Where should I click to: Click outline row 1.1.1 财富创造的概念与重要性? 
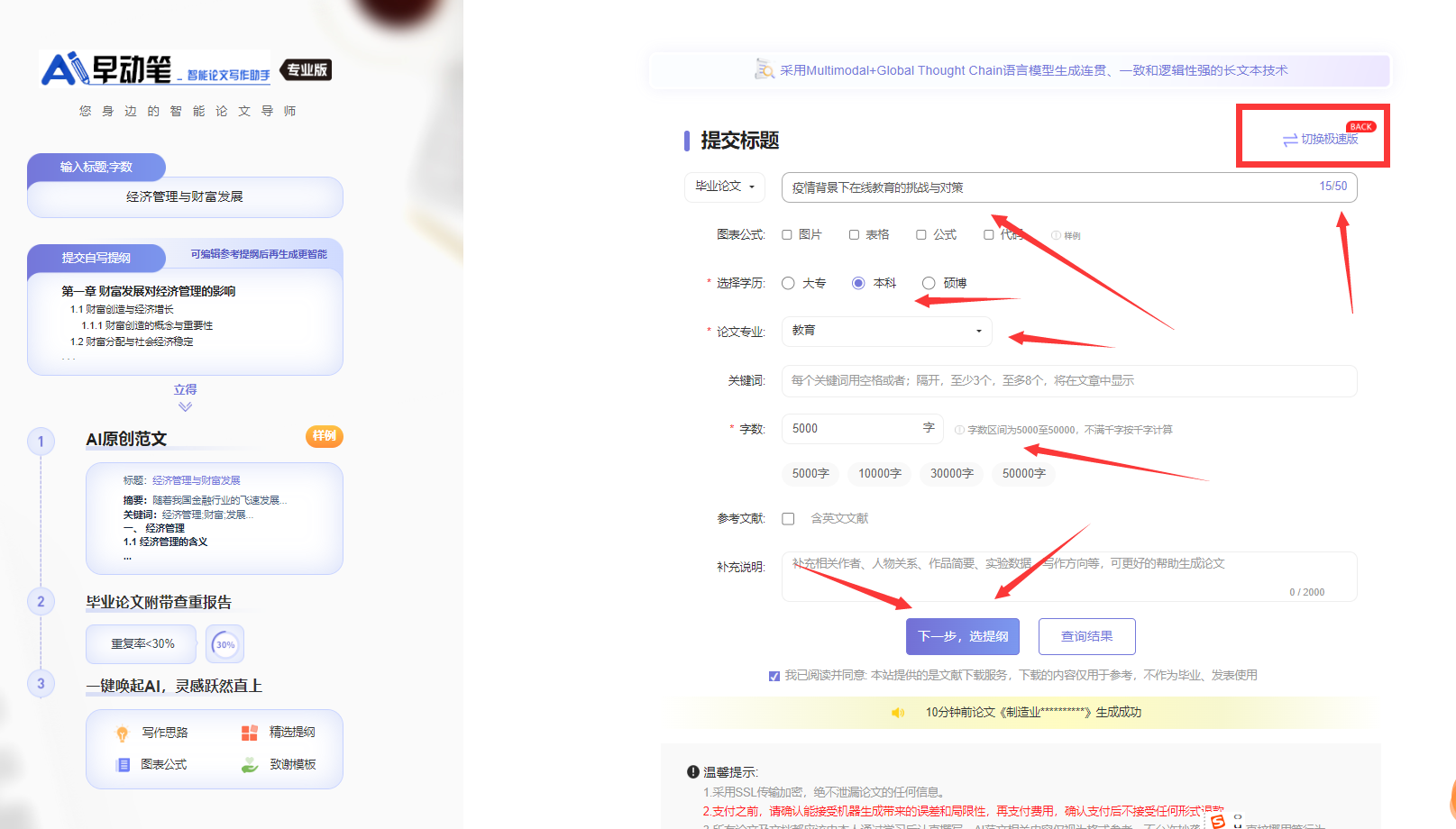(147, 325)
